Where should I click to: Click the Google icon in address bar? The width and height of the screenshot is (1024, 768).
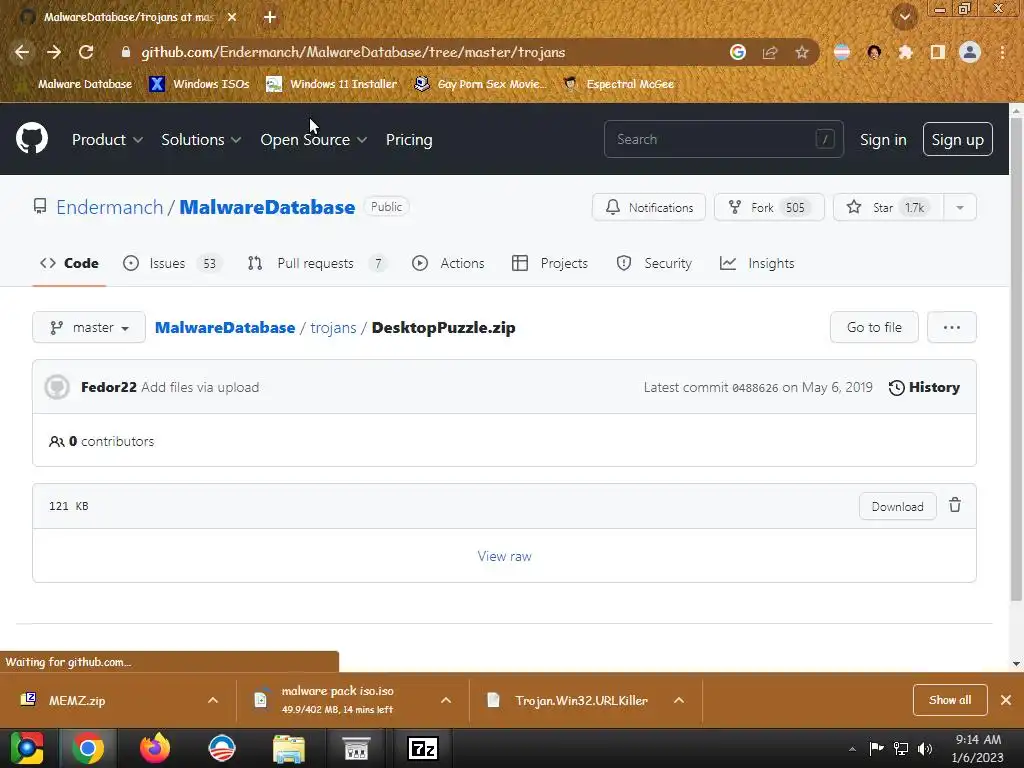point(738,52)
